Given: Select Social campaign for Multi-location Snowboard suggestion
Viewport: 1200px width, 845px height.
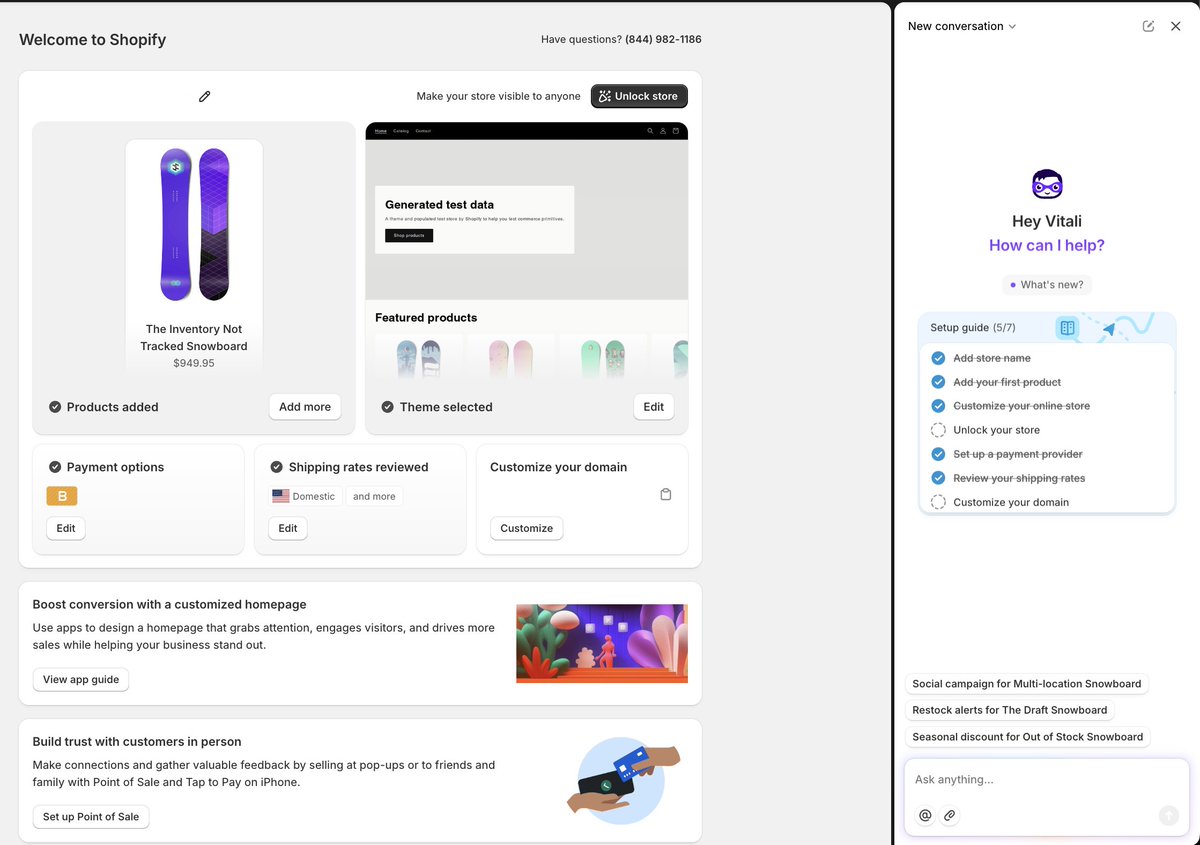Looking at the screenshot, I should [x=1027, y=684].
